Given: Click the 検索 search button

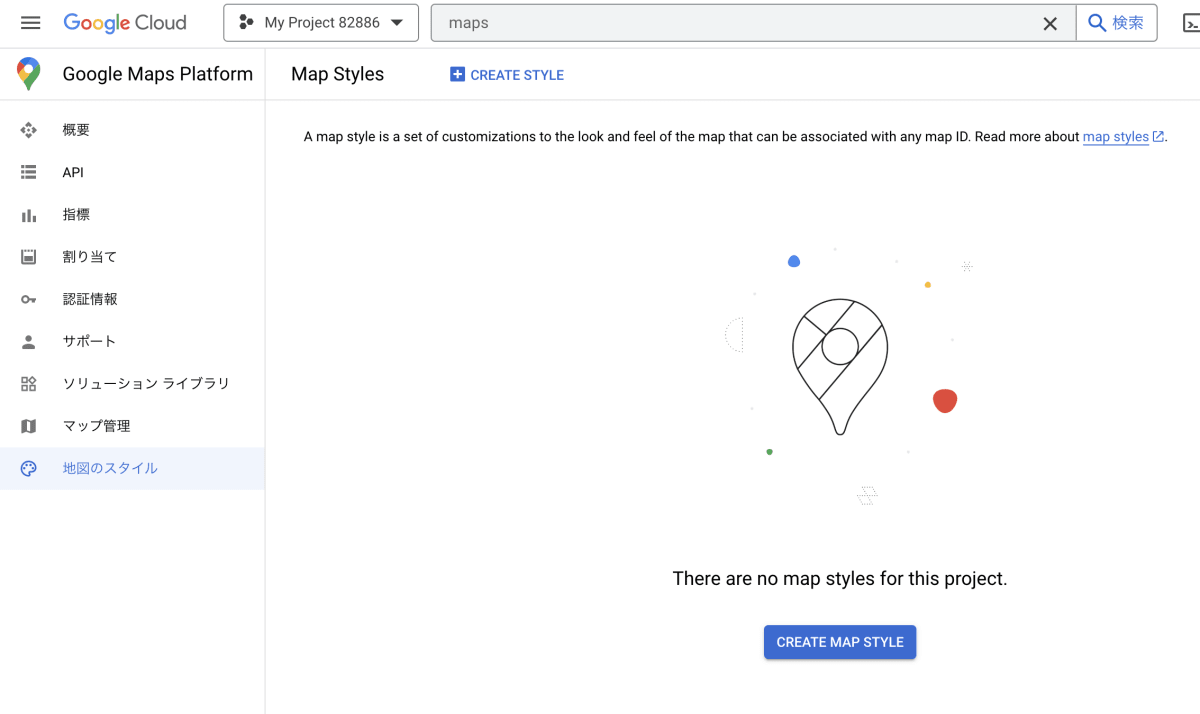Looking at the screenshot, I should click(x=1116, y=23).
